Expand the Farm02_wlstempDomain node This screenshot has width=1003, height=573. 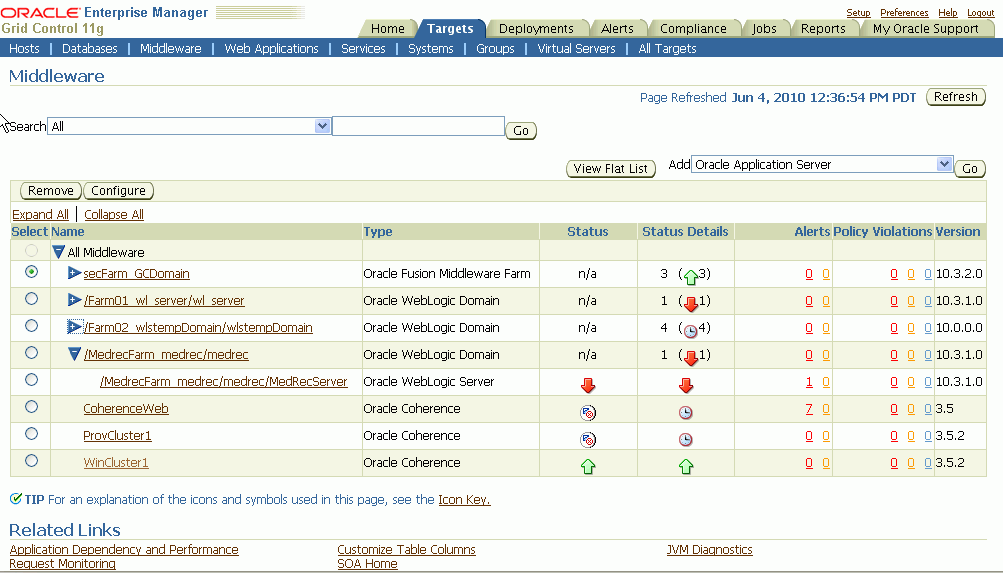[x=75, y=327]
